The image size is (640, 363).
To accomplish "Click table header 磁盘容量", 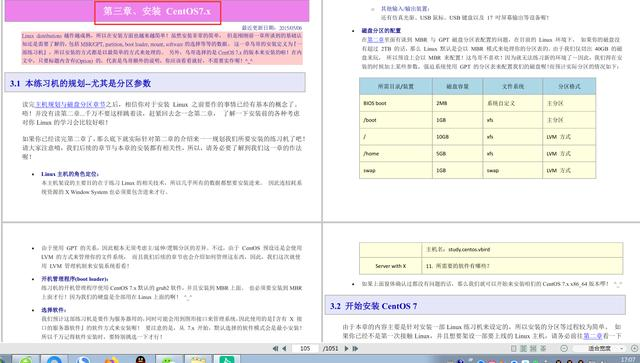I will click(458, 87).
